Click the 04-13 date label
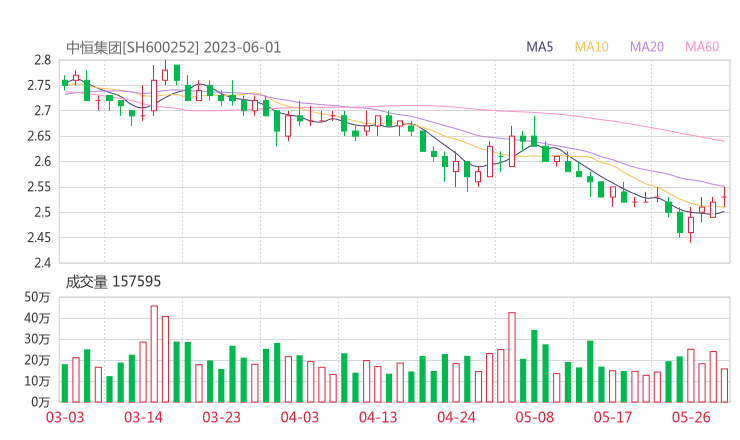 coord(378,417)
